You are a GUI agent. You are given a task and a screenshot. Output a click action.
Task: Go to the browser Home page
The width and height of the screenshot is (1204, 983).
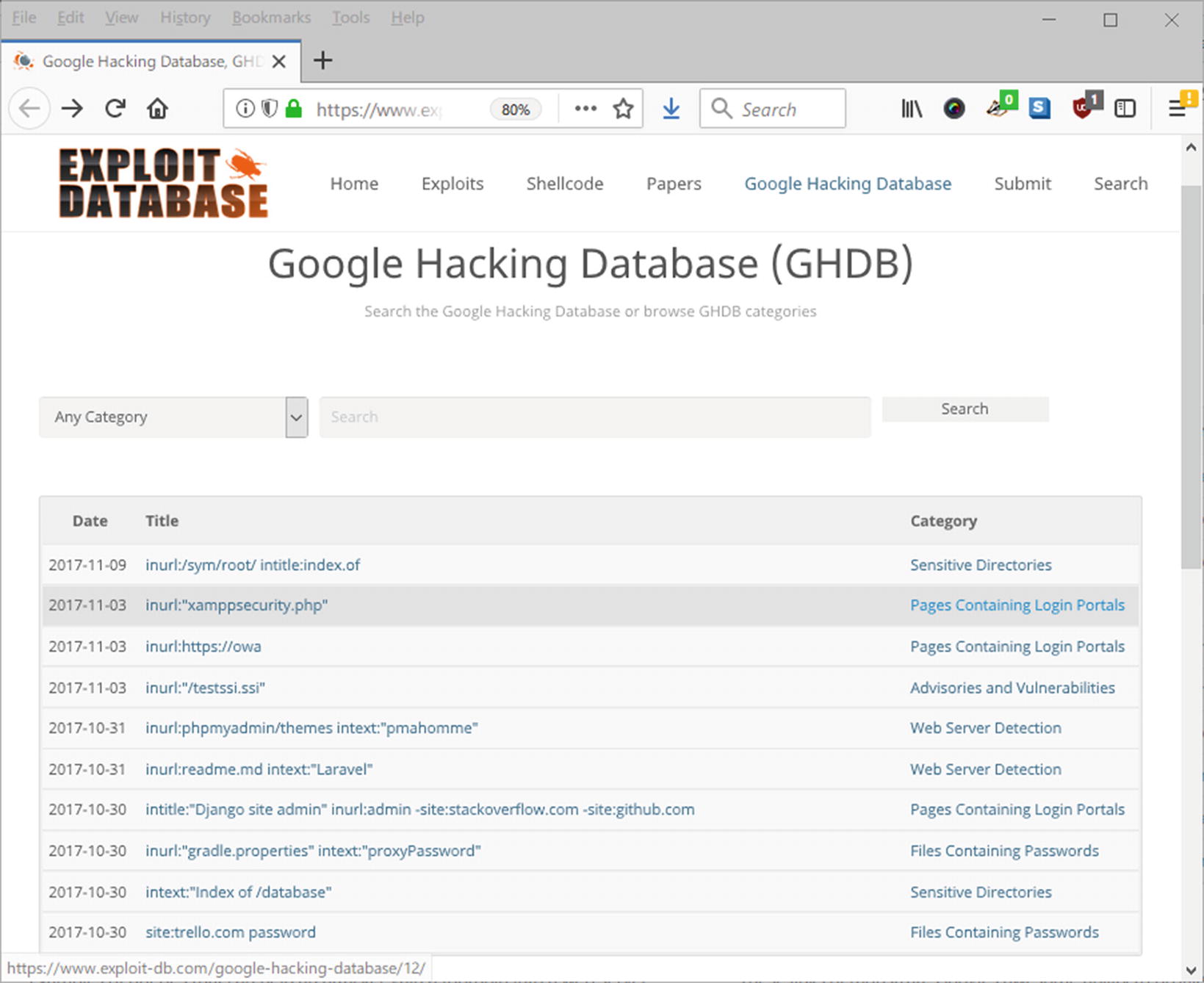157,109
